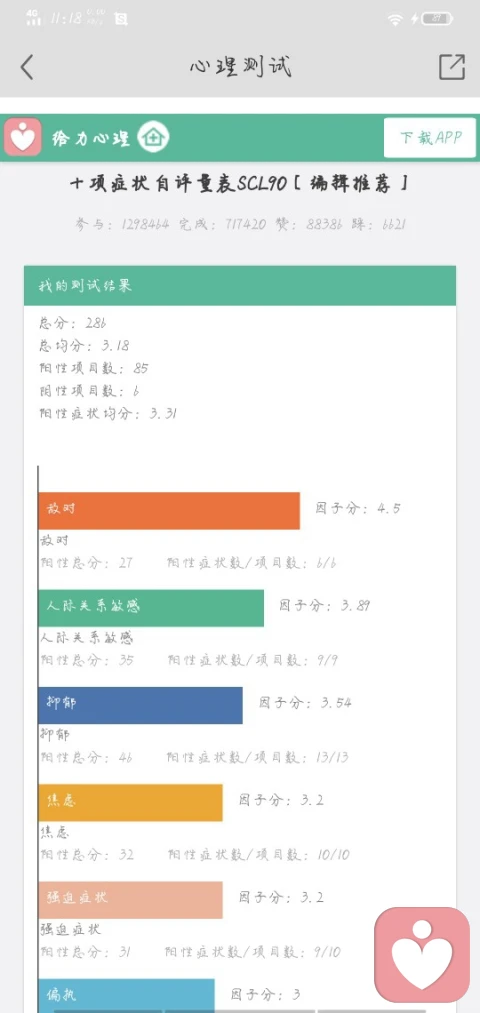Image resolution: width=480 pixels, height=1013 pixels.
Task: Select the salmon 强迫症状 bar
Action: [x=130, y=899]
